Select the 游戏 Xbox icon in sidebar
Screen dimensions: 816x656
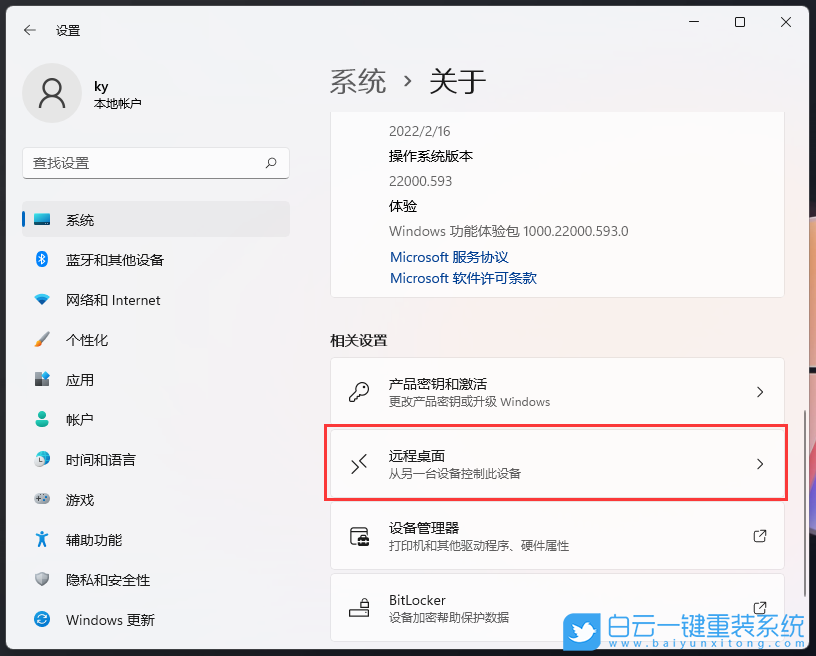click(x=40, y=500)
